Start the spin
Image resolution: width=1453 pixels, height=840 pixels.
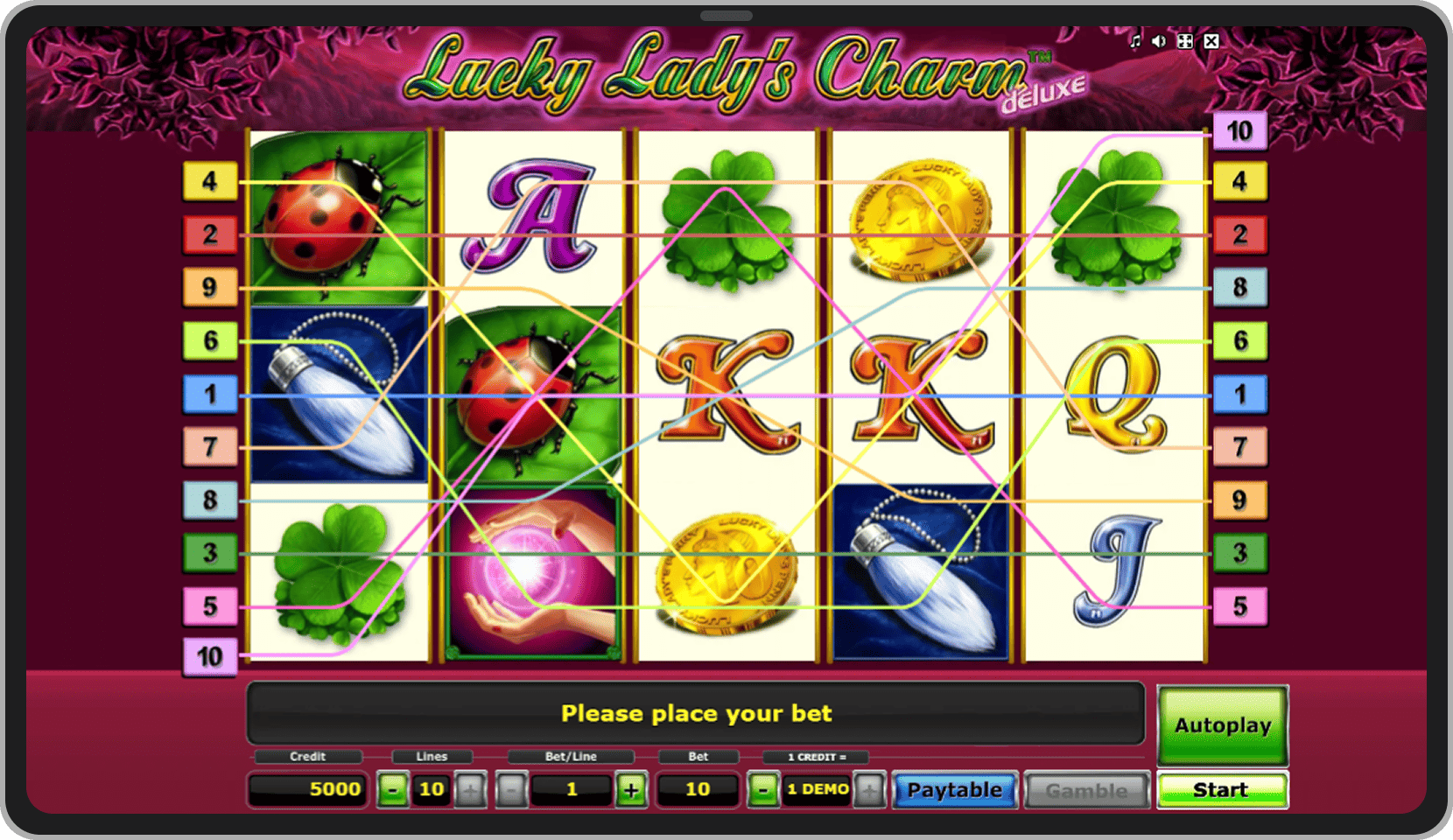pos(1222,789)
